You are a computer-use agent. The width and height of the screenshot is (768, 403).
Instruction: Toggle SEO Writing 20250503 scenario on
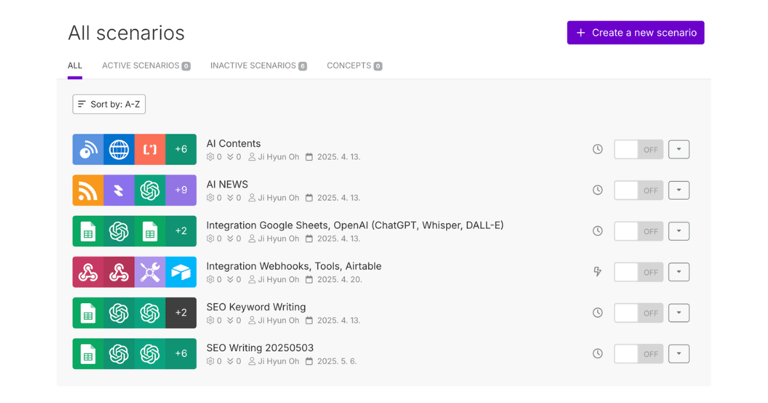point(638,354)
